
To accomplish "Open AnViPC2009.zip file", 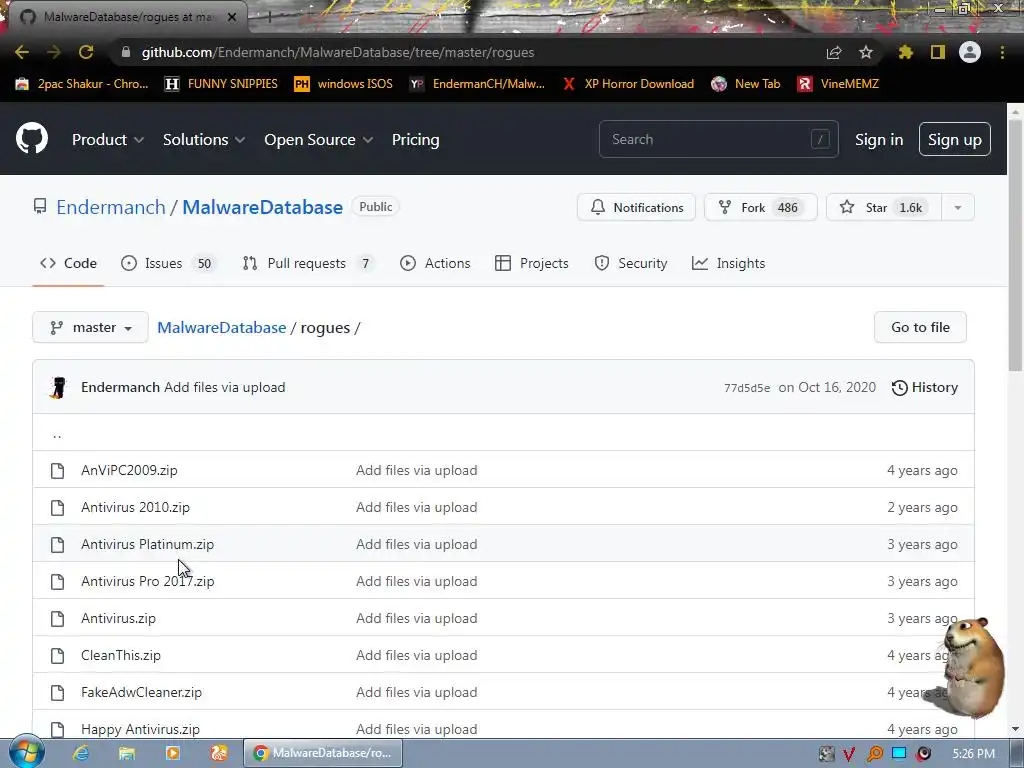I will 129,470.
